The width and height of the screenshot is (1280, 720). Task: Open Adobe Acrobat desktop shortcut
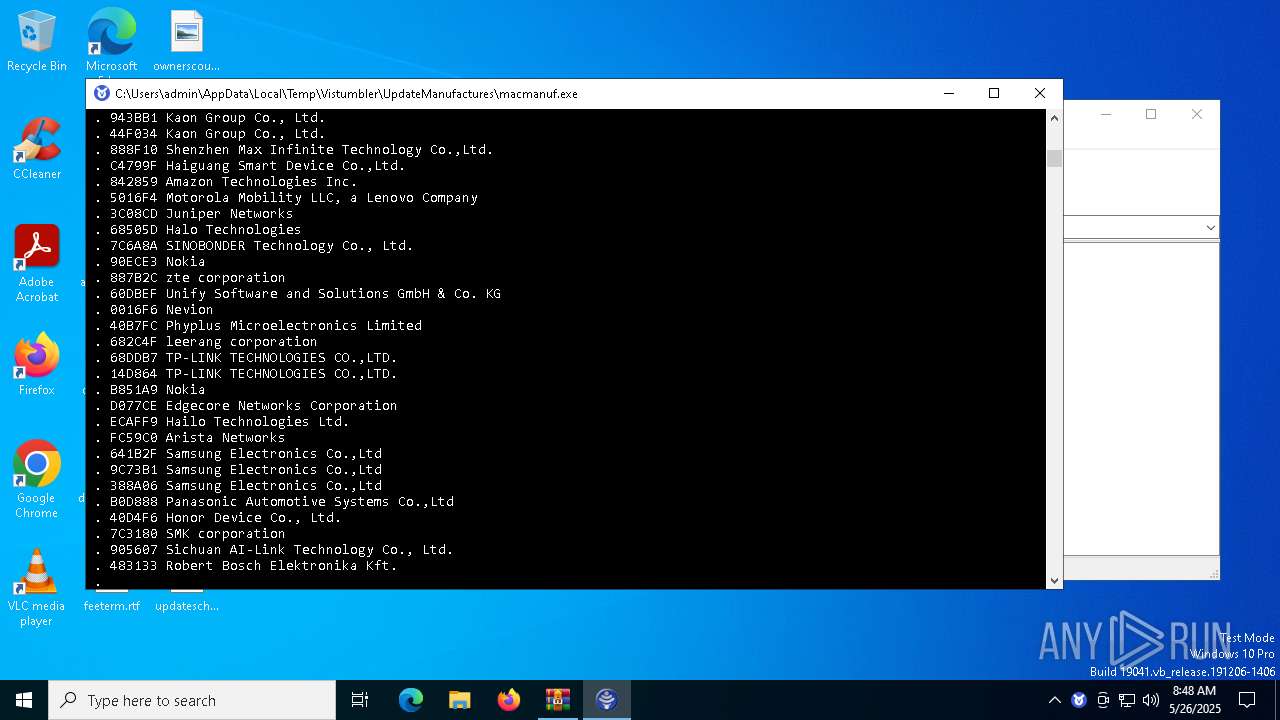37,264
